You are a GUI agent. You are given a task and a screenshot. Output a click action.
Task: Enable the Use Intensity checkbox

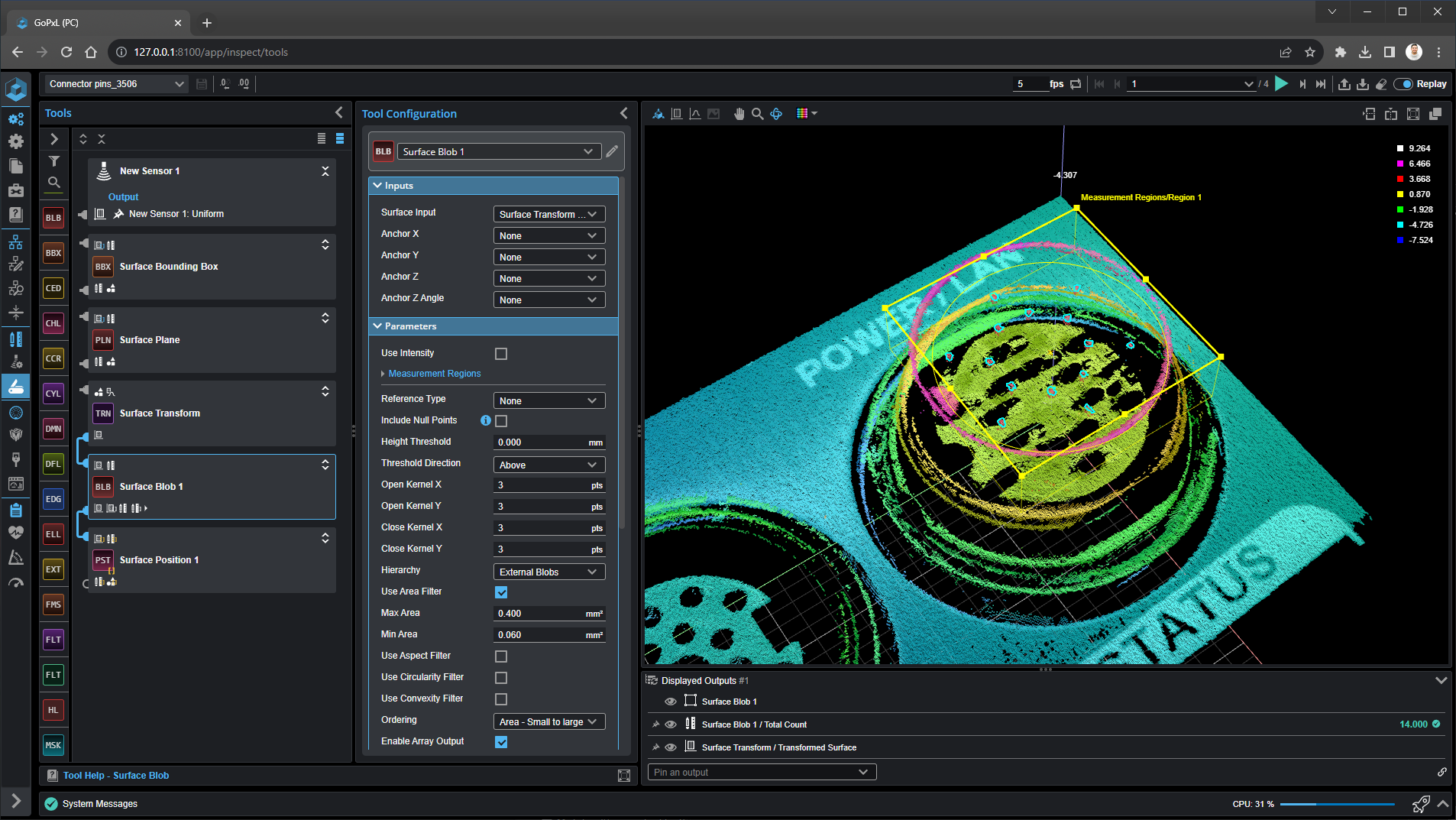[501, 354]
